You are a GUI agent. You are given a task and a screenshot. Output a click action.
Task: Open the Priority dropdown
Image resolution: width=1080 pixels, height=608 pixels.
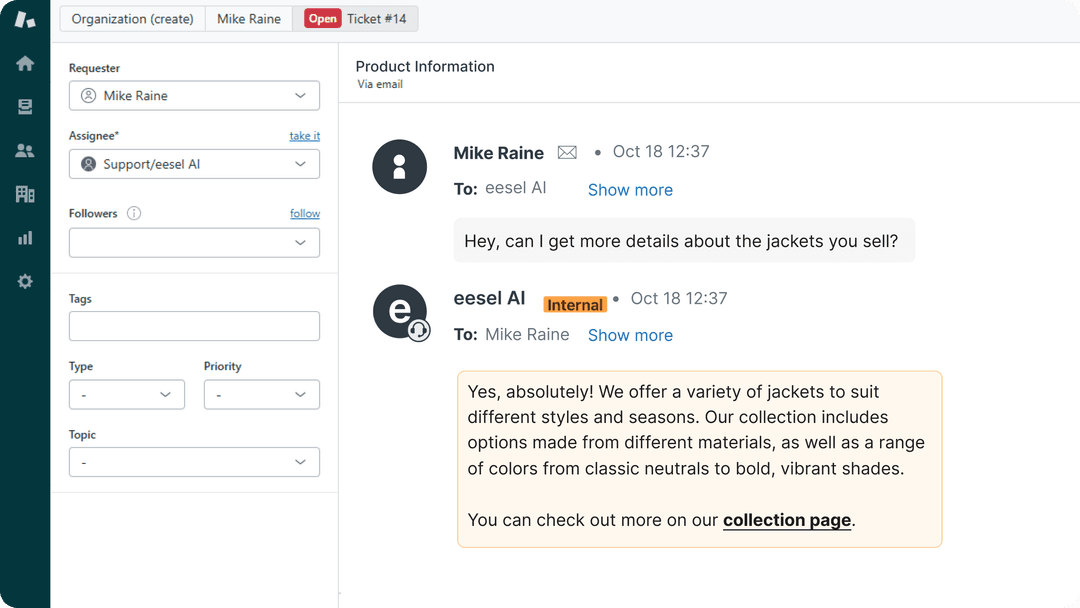261,394
